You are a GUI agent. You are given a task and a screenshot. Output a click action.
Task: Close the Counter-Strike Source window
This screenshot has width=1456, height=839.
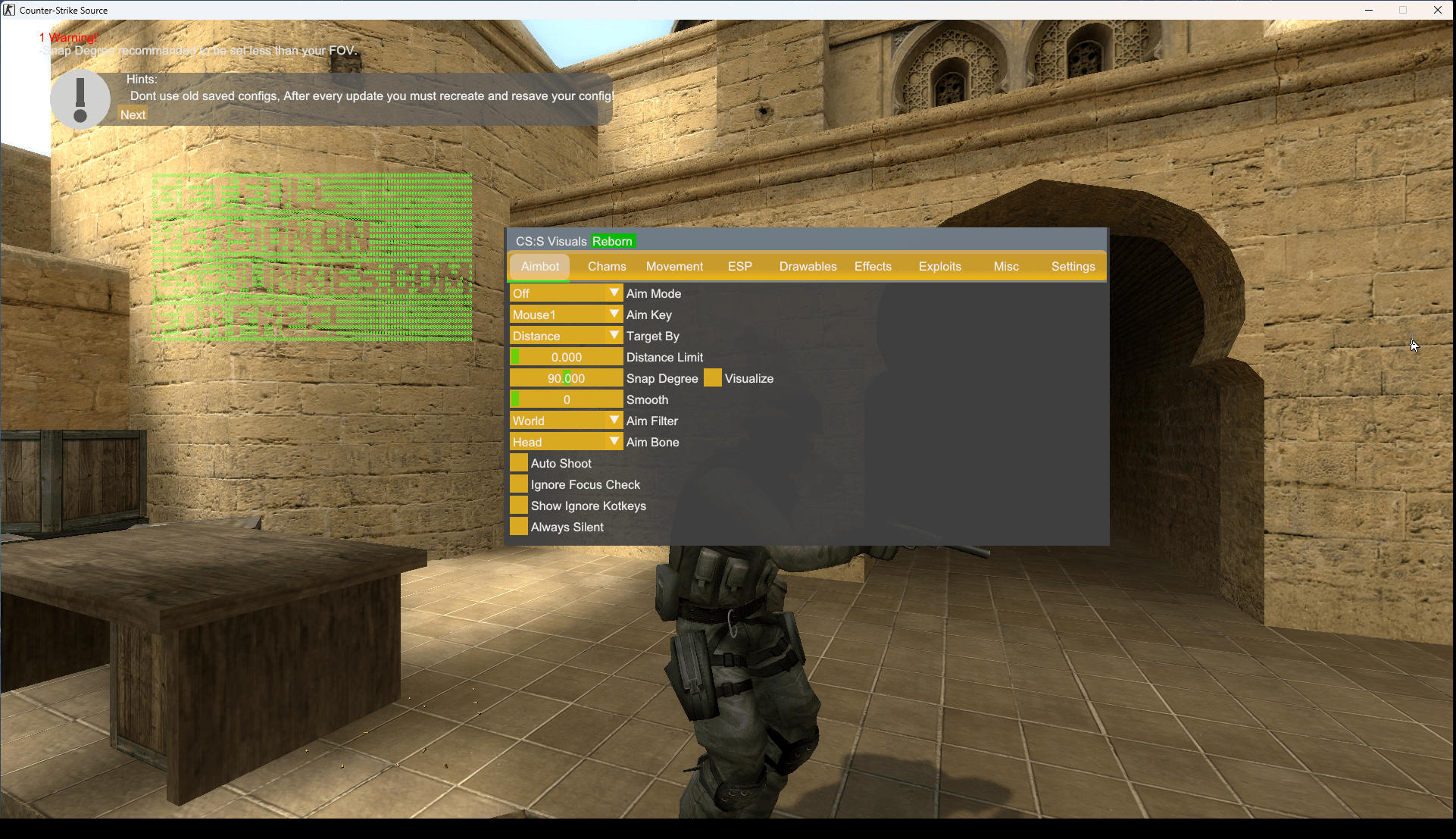pyautogui.click(x=1438, y=10)
